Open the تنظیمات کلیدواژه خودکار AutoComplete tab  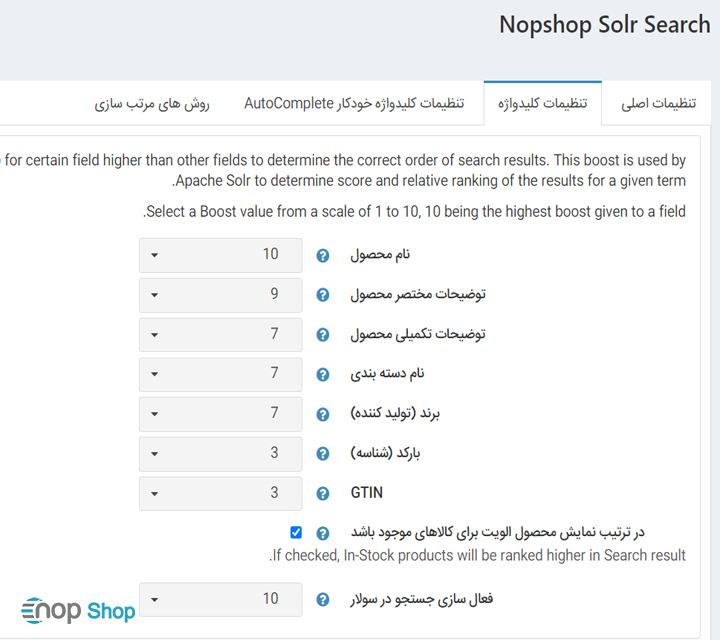click(x=354, y=103)
